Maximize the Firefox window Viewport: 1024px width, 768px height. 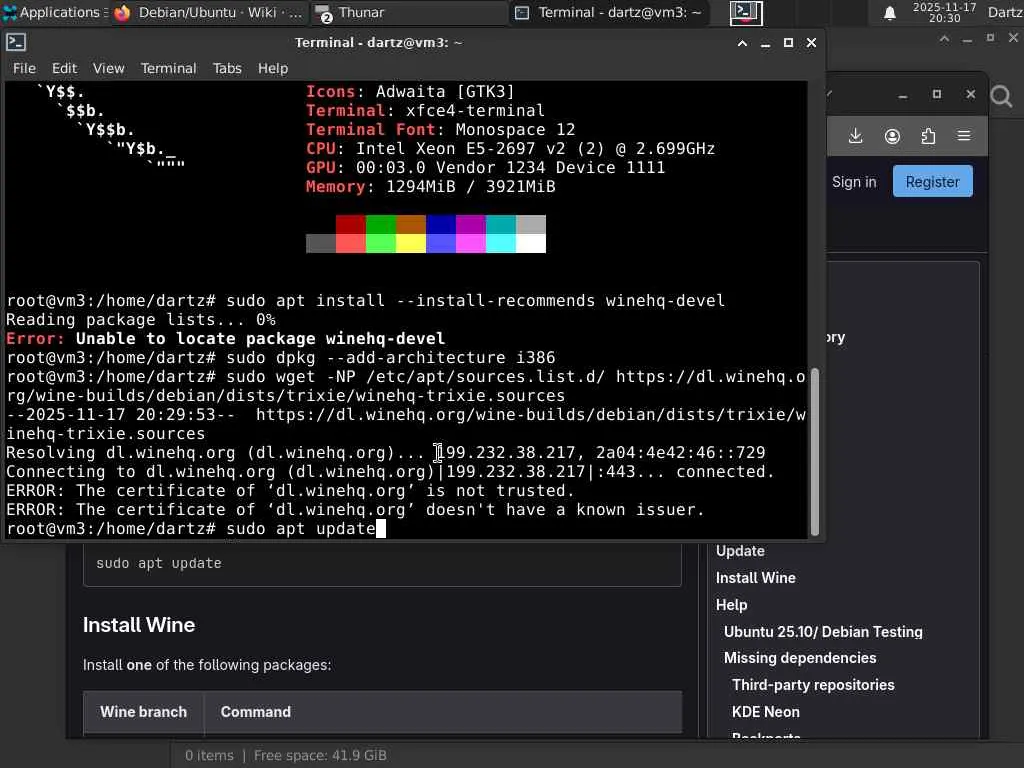[937, 95]
